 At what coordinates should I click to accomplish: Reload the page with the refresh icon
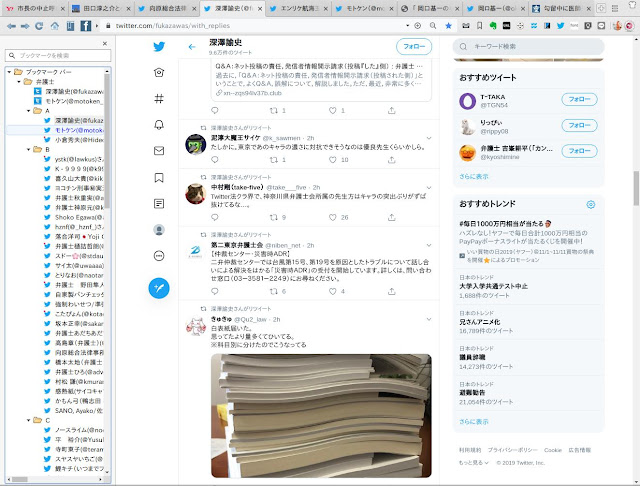39,26
